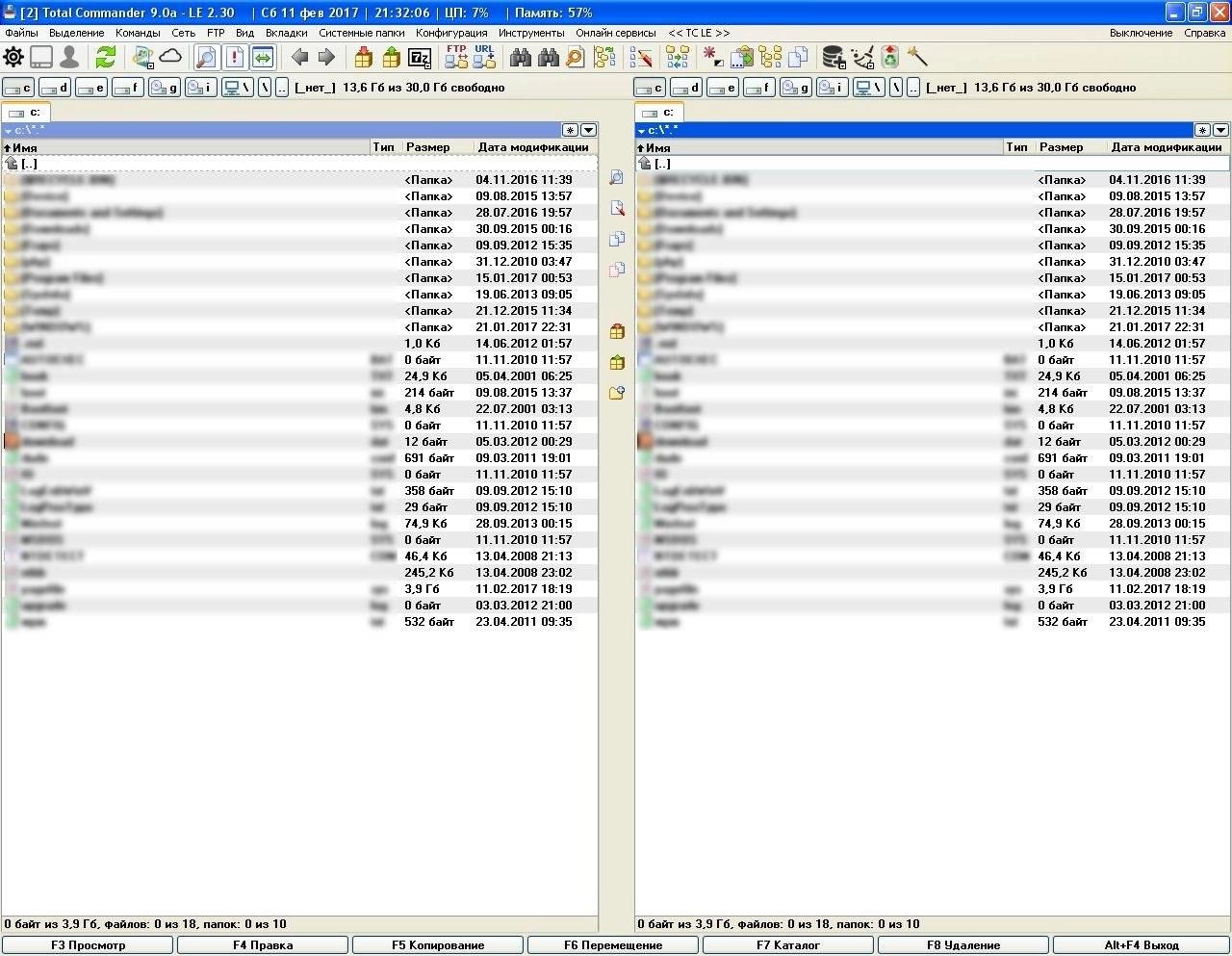Open the Выделение menu

click(77, 33)
